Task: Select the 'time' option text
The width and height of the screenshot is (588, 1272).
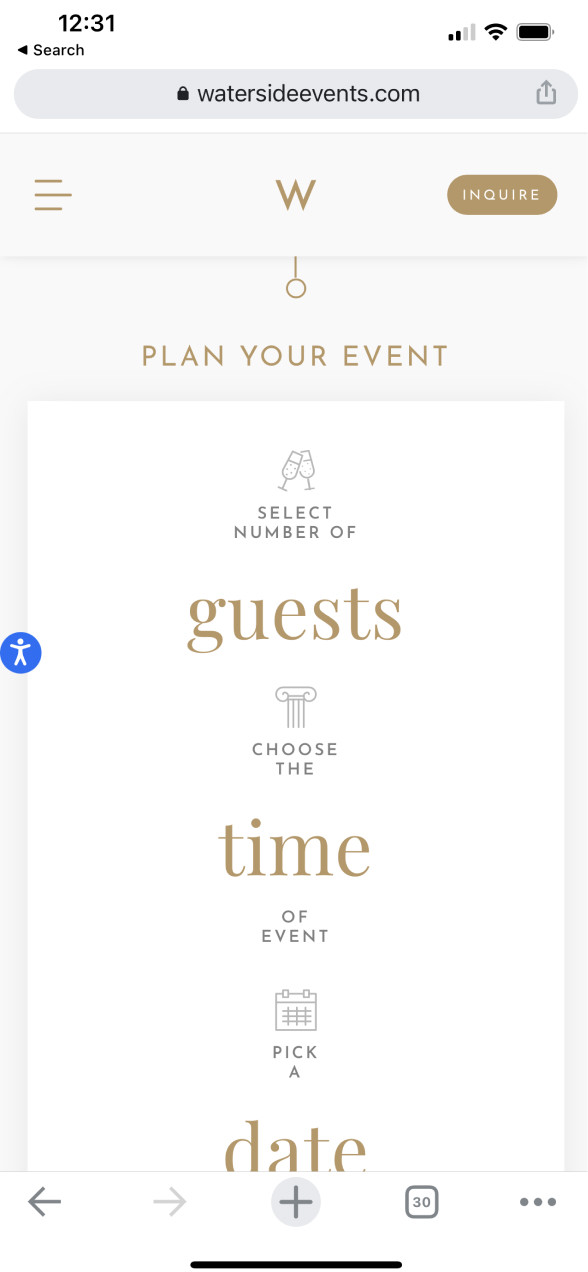Action: click(x=295, y=848)
